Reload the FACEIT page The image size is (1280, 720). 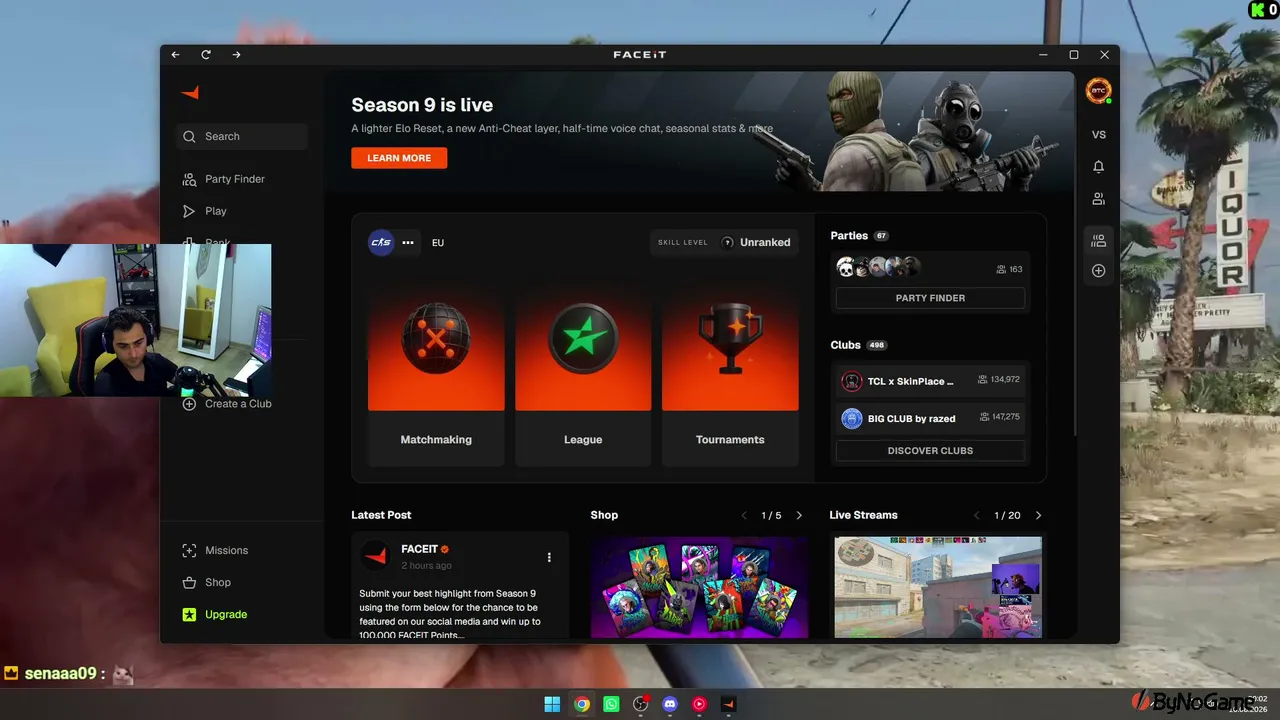point(206,55)
